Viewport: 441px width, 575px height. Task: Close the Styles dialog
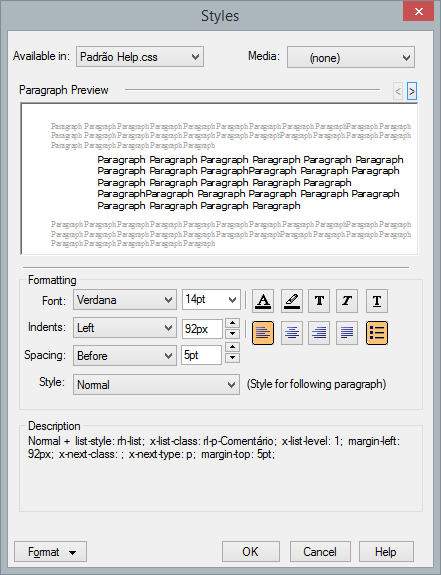418,11
